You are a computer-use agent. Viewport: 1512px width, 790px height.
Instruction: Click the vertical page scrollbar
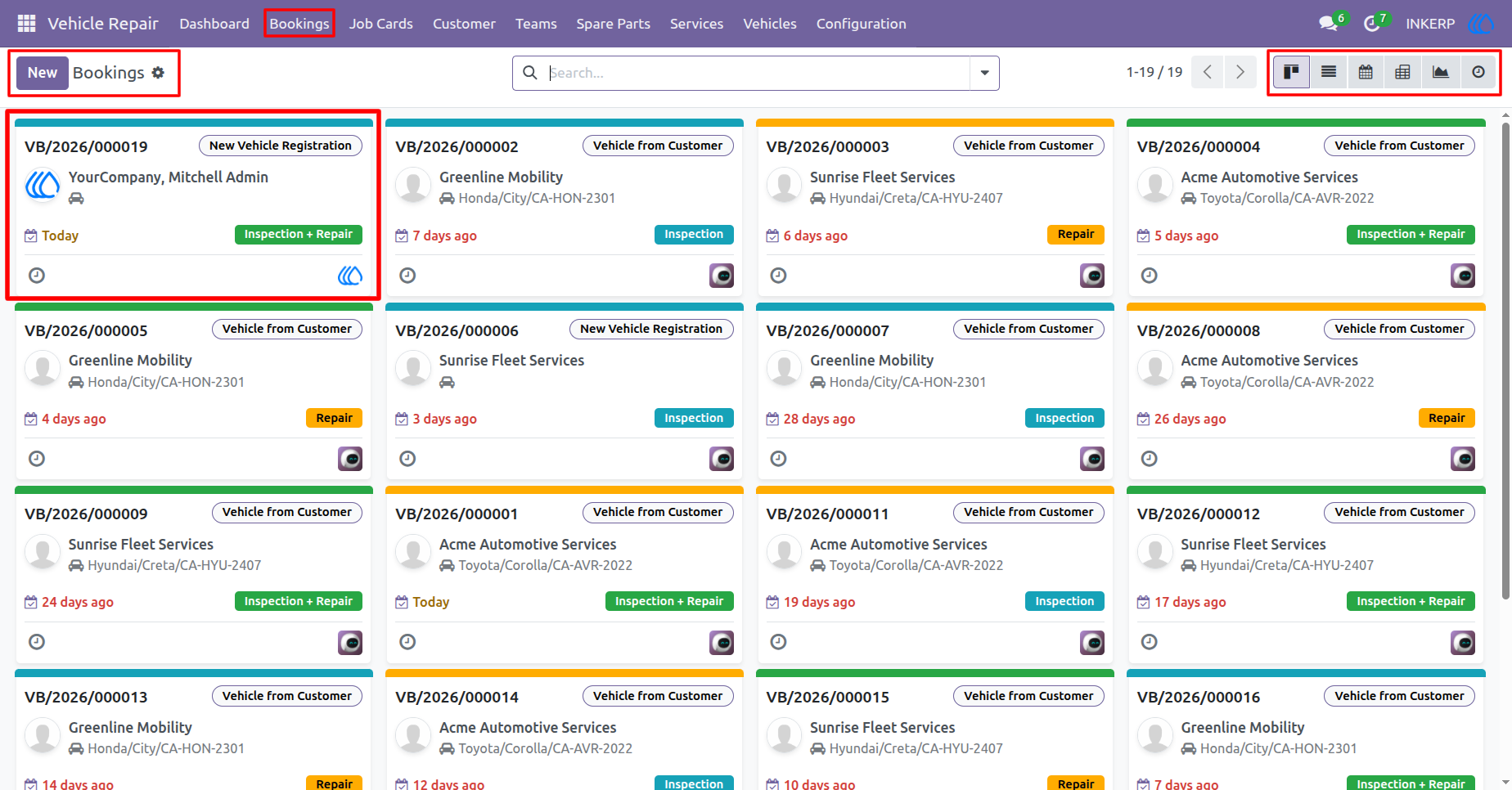coord(1505,360)
